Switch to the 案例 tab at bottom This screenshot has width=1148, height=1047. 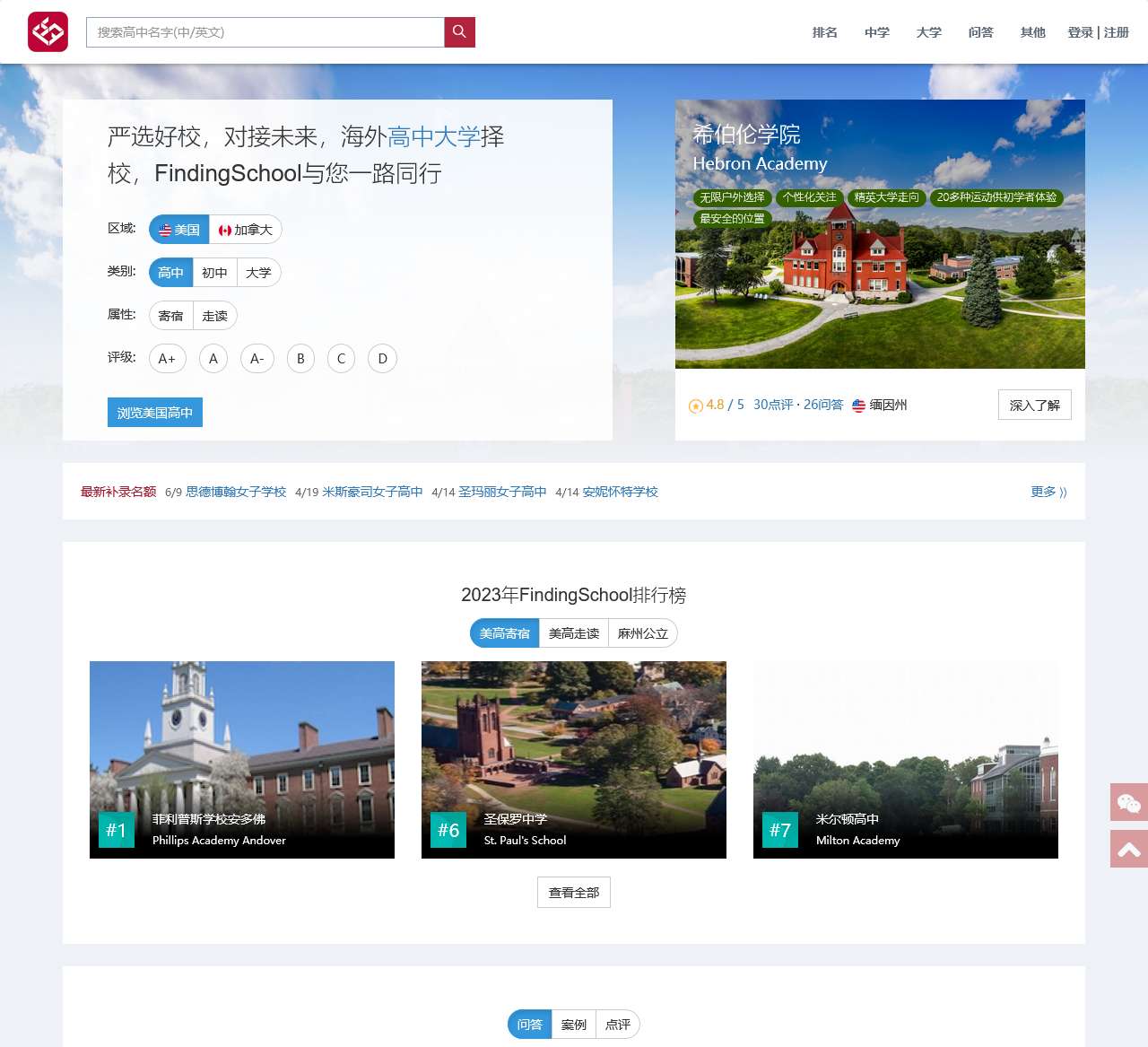(573, 1024)
